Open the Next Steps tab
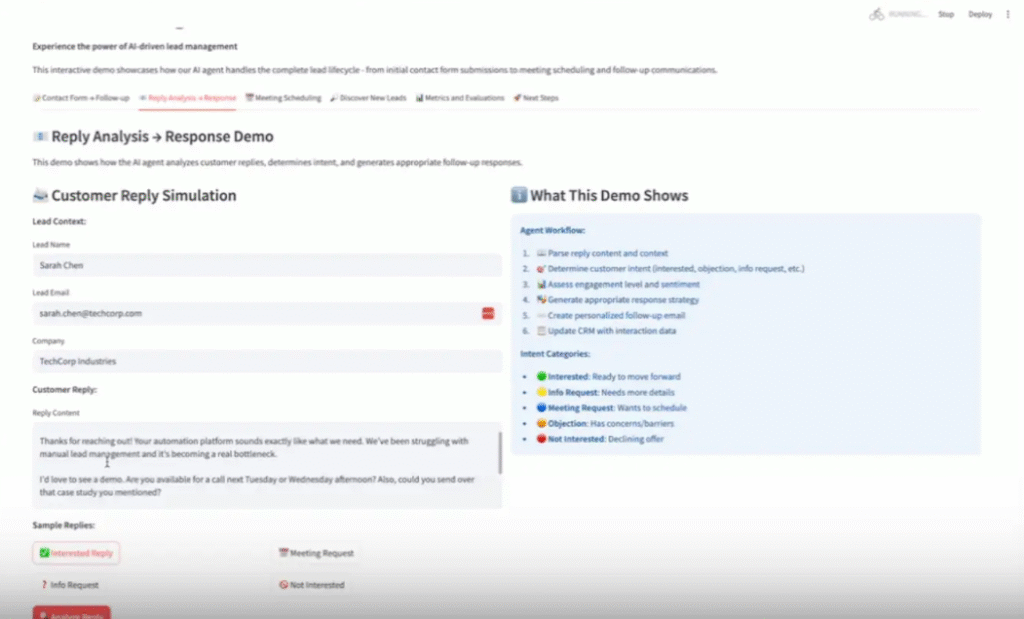Image resolution: width=1024 pixels, height=619 pixels. [x=536, y=98]
